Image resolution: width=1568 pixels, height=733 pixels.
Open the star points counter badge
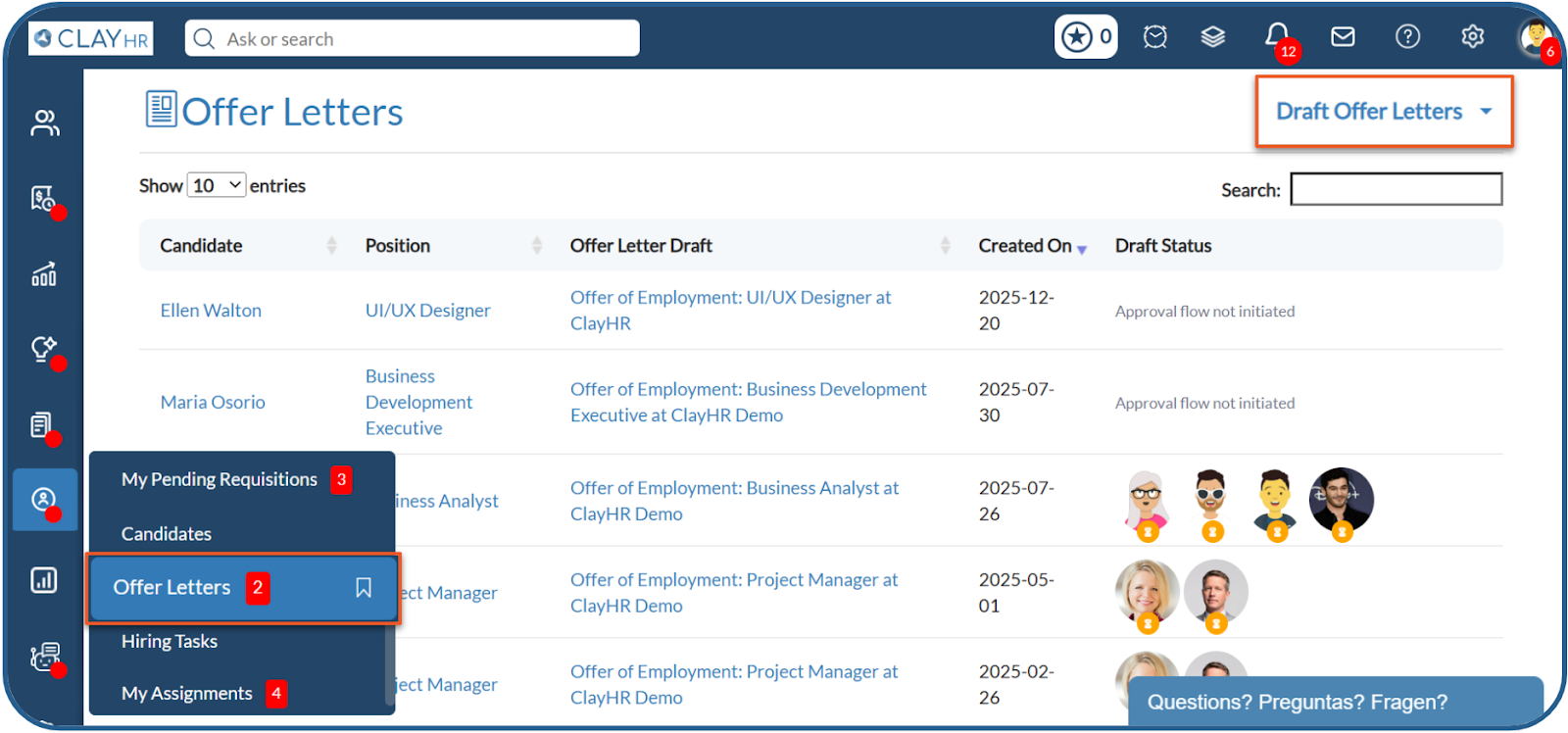click(x=1086, y=37)
